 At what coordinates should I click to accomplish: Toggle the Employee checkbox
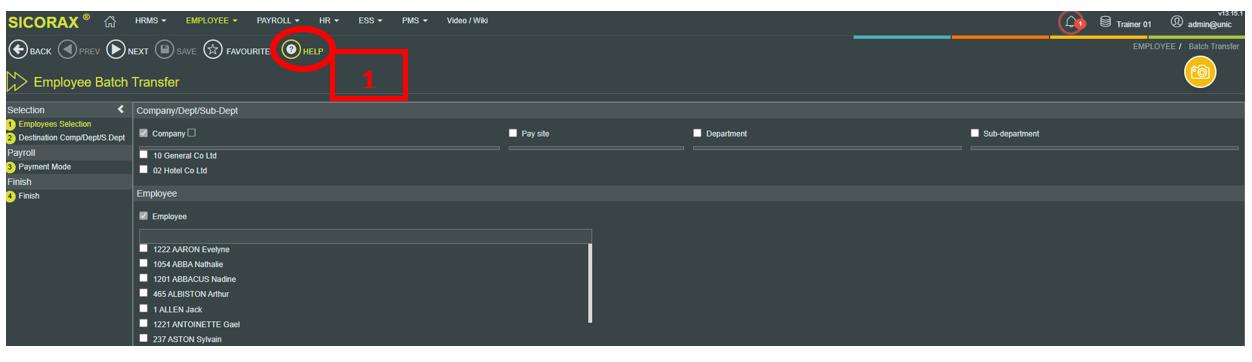click(144, 216)
